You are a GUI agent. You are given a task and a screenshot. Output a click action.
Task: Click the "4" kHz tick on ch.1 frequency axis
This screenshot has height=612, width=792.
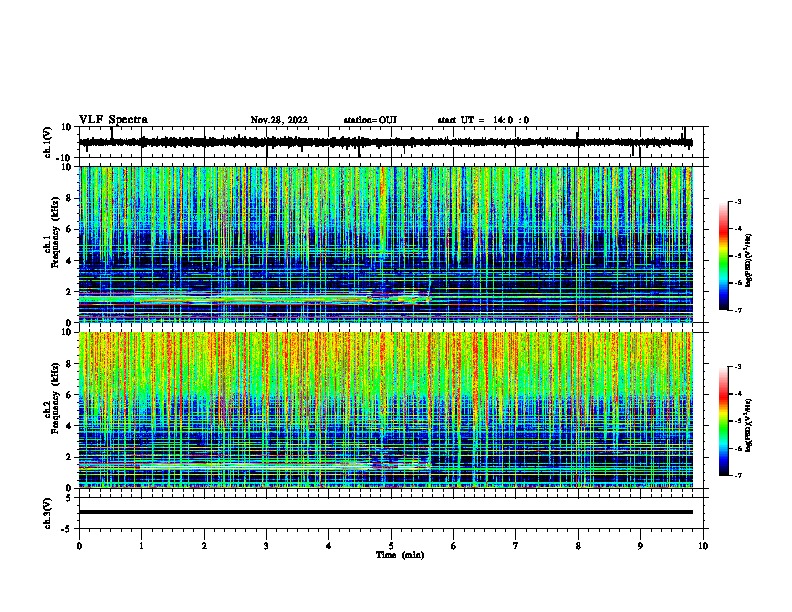69,261
